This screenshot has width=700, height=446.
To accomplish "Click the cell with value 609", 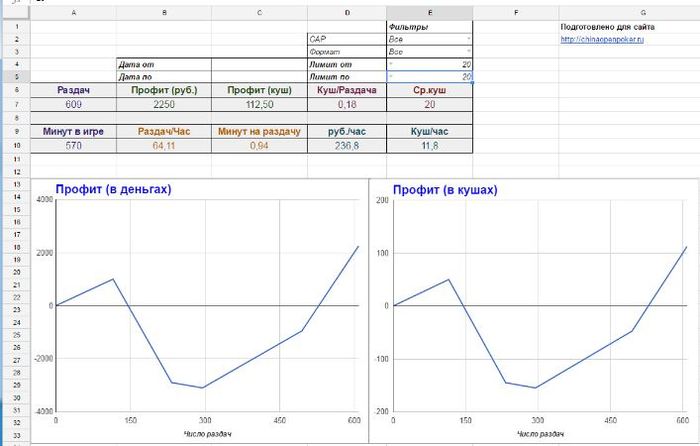I will pyautogui.click(x=73, y=104).
